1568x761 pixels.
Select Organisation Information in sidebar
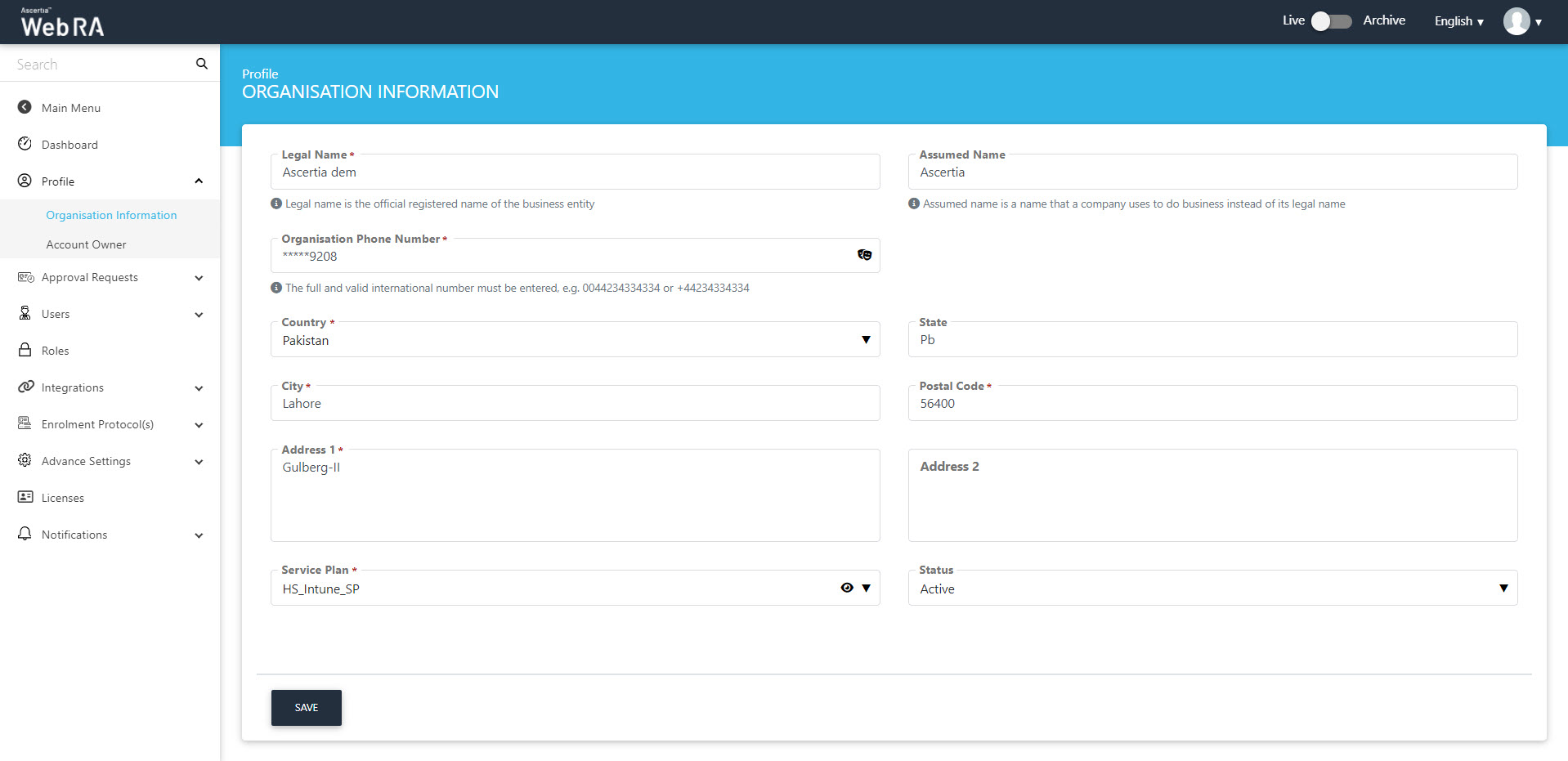[x=111, y=215]
